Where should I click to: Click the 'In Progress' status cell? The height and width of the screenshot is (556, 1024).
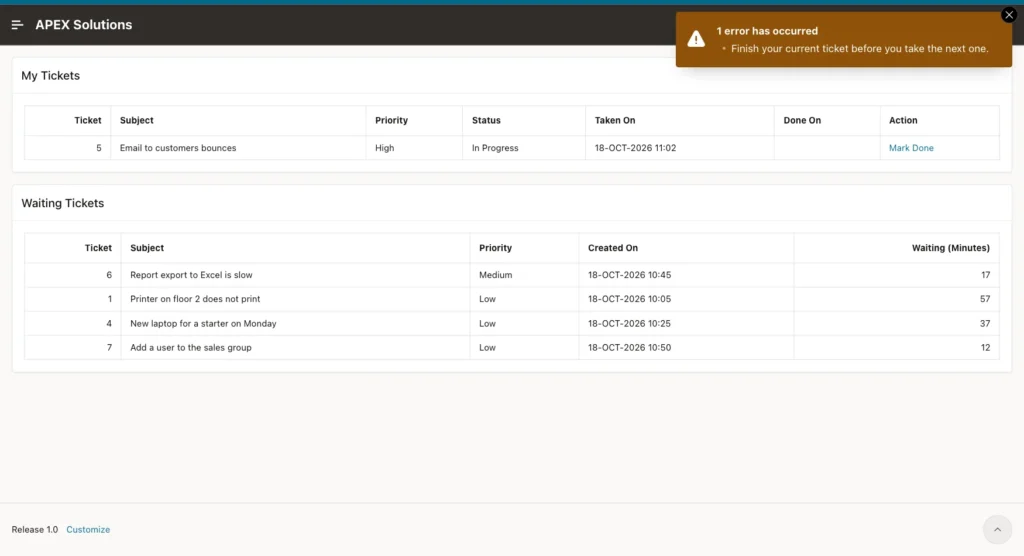pos(495,148)
